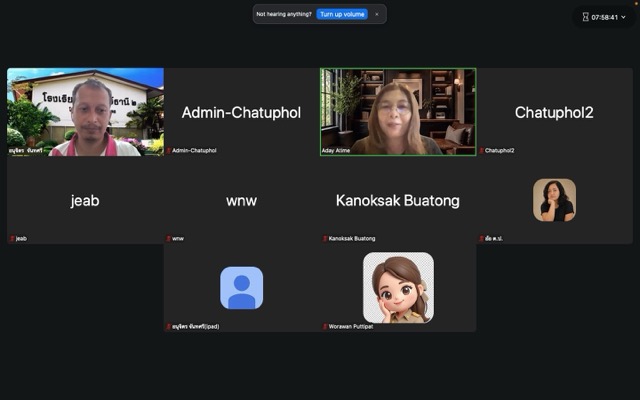This screenshot has width=640, height=400.
Task: Click the hourglass meeting timer icon
Action: [x=585, y=17]
